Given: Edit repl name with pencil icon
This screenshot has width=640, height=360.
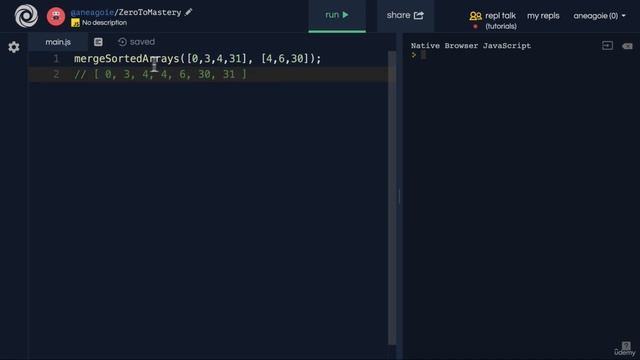Looking at the screenshot, I should (x=188, y=12).
